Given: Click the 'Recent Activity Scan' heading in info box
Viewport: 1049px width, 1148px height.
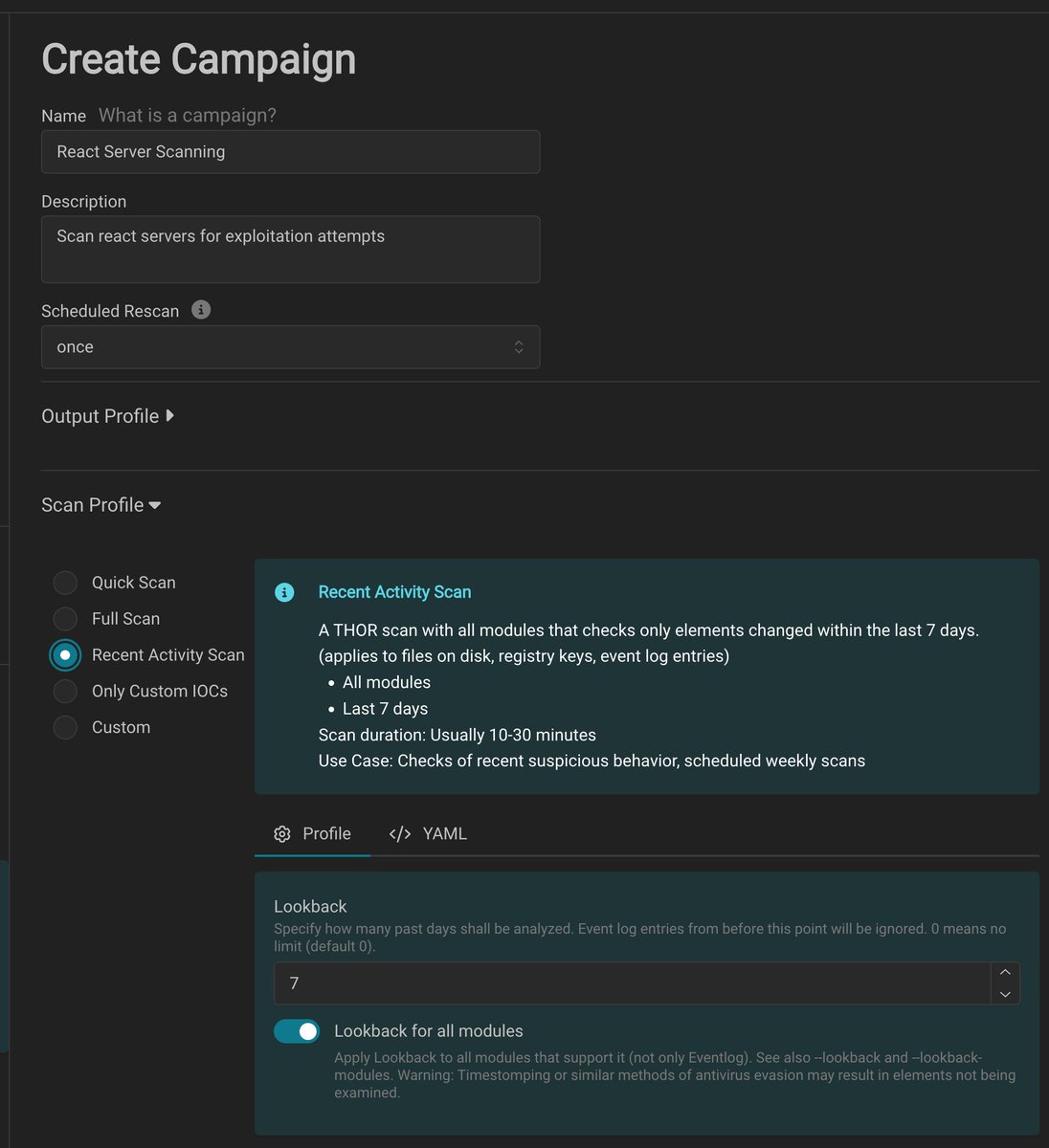Looking at the screenshot, I should [394, 592].
